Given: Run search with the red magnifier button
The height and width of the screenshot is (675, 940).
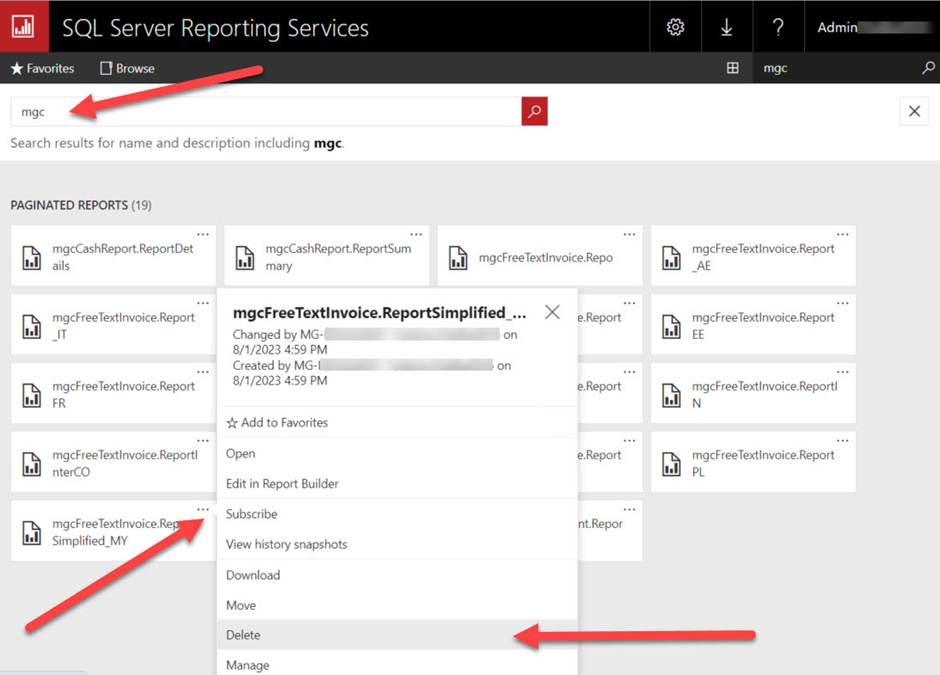Looking at the screenshot, I should 535,112.
